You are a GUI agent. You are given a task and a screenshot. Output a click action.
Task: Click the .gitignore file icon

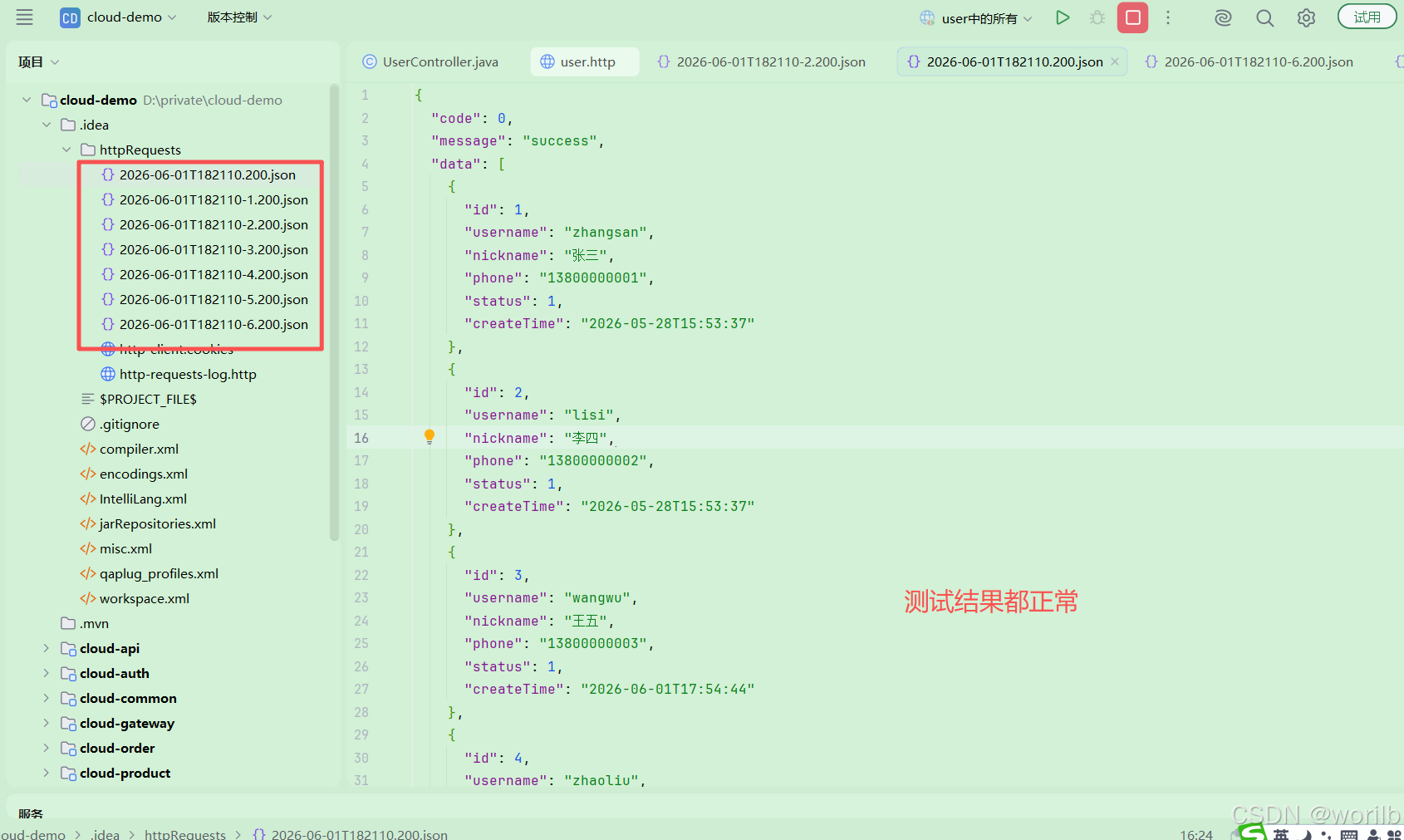[x=88, y=424]
